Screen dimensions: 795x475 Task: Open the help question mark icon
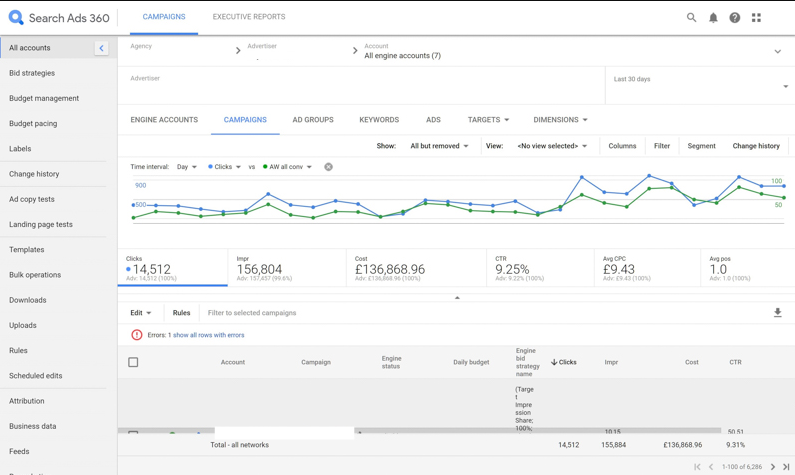tap(734, 18)
